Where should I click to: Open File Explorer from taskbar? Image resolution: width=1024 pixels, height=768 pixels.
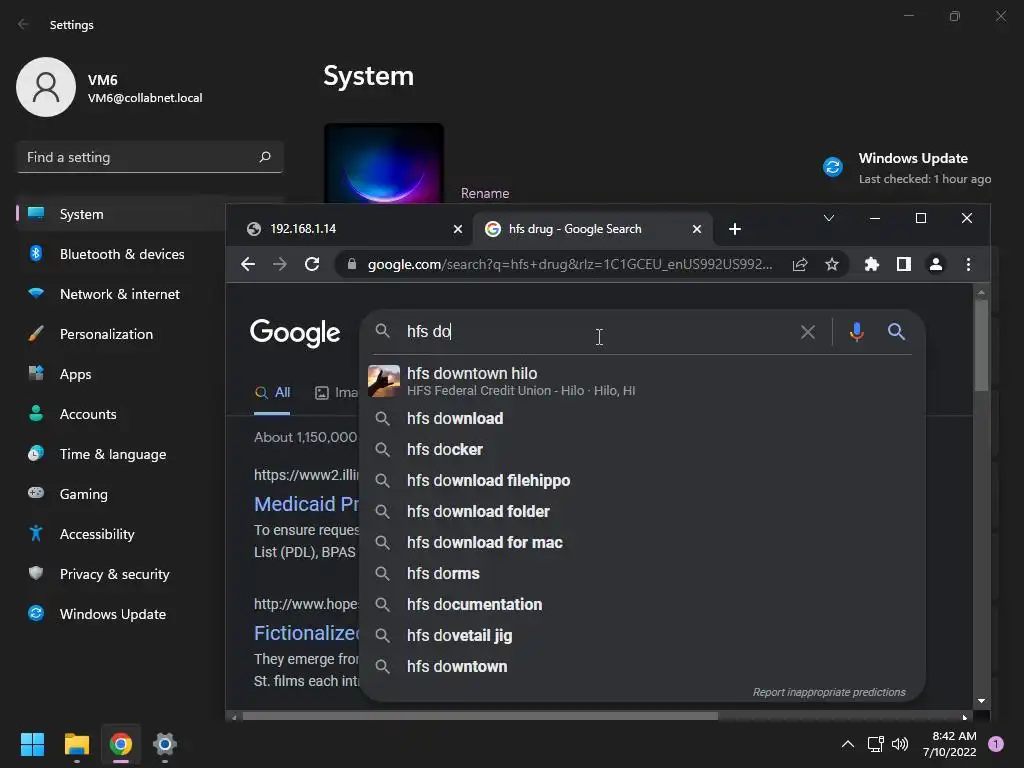[76, 744]
